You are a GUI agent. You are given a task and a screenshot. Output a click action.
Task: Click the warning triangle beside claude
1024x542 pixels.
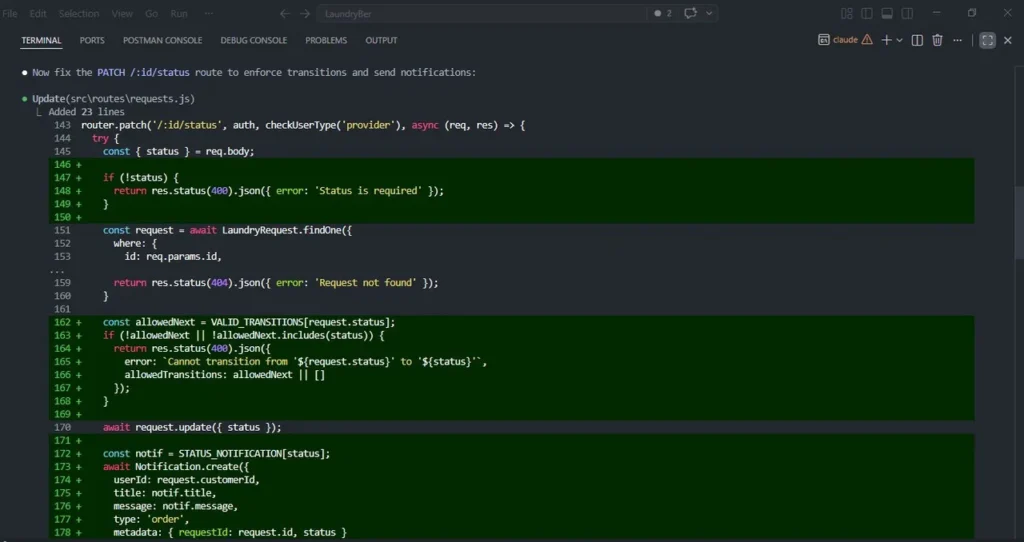(x=867, y=40)
